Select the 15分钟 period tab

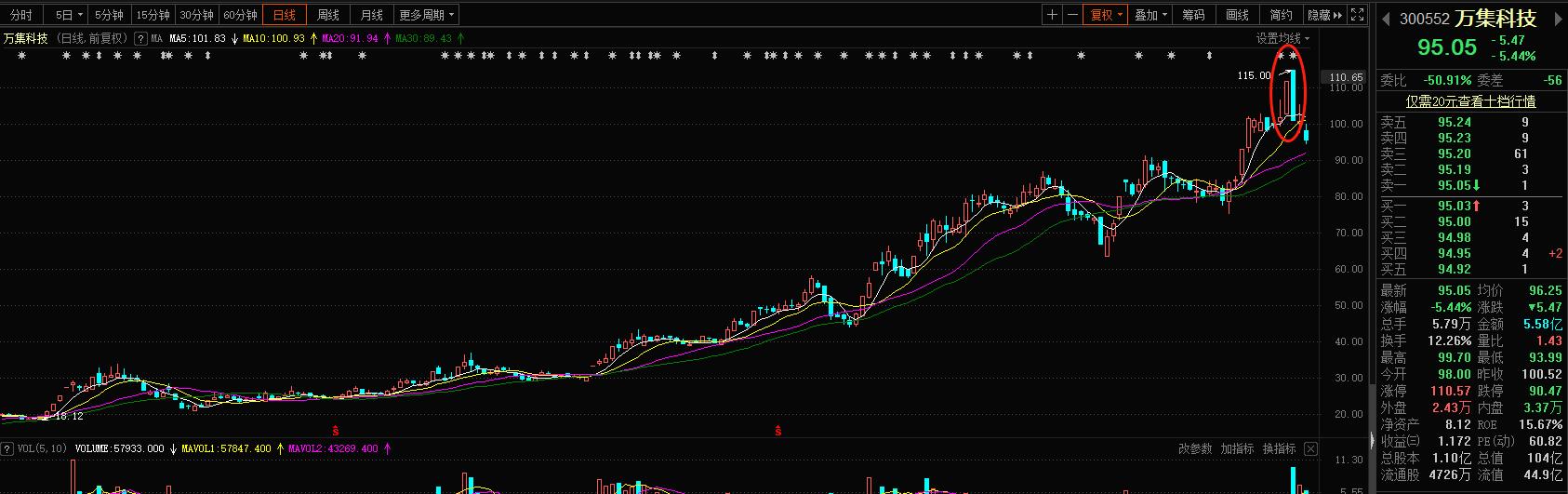click(153, 15)
